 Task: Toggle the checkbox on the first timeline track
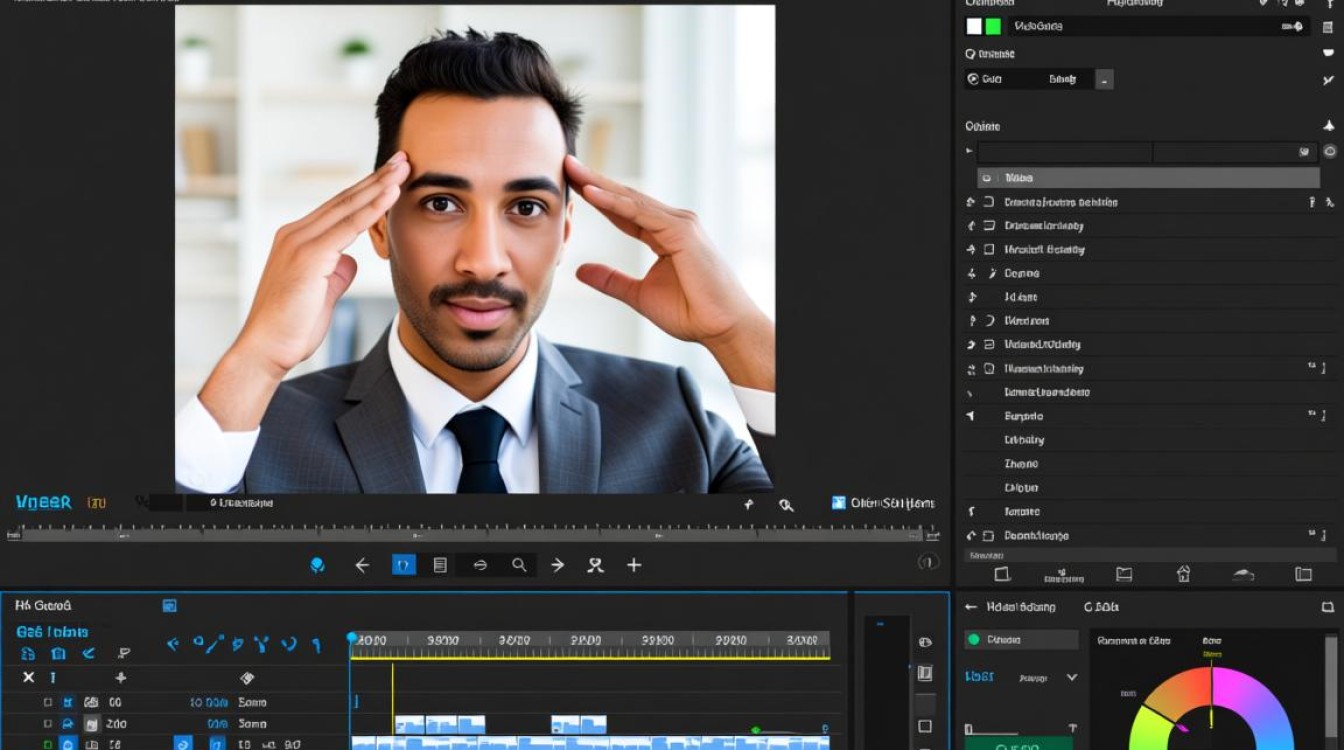pos(47,702)
